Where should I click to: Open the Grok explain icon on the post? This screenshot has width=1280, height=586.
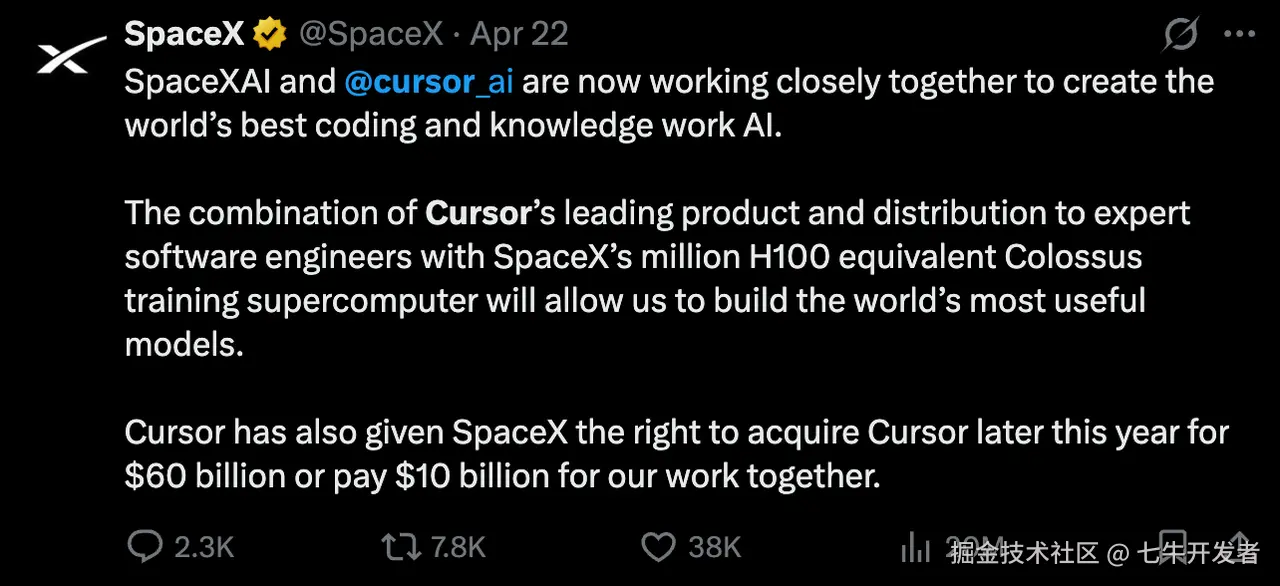pyautogui.click(x=1181, y=35)
